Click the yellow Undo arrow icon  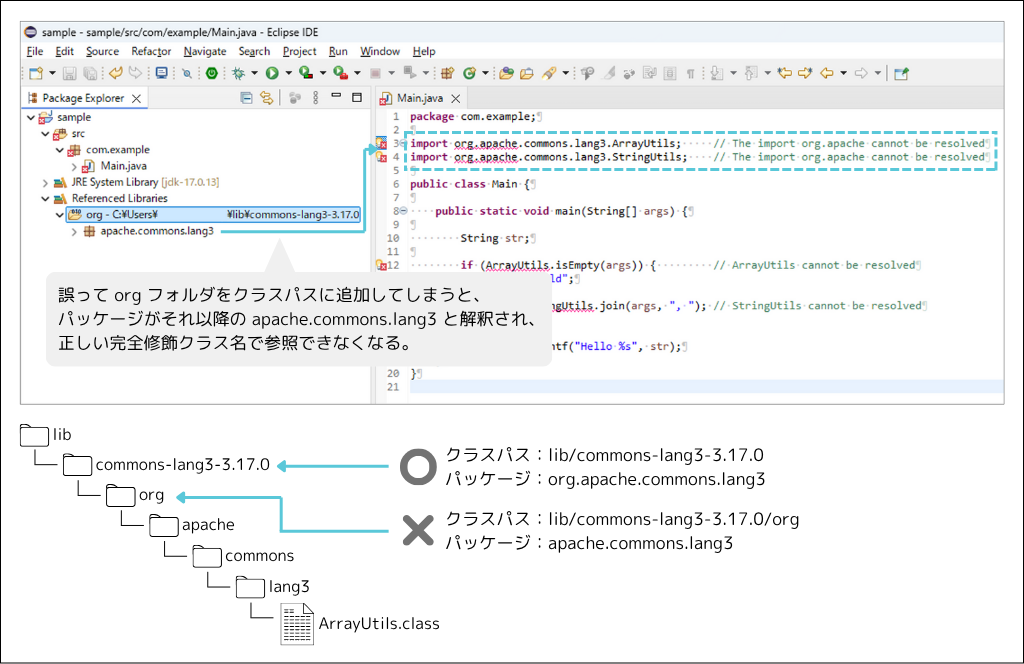(116, 73)
